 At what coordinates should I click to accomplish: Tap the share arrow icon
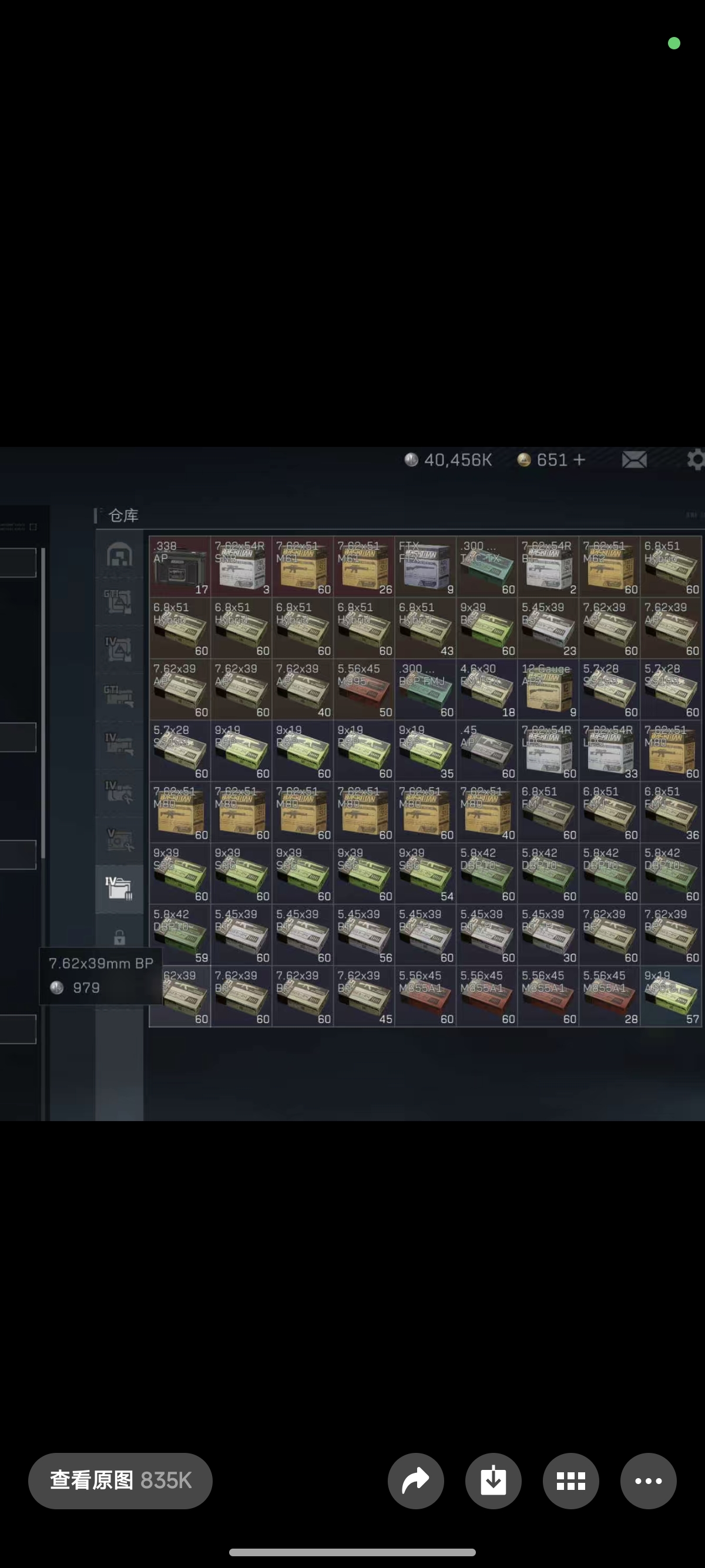415,1480
